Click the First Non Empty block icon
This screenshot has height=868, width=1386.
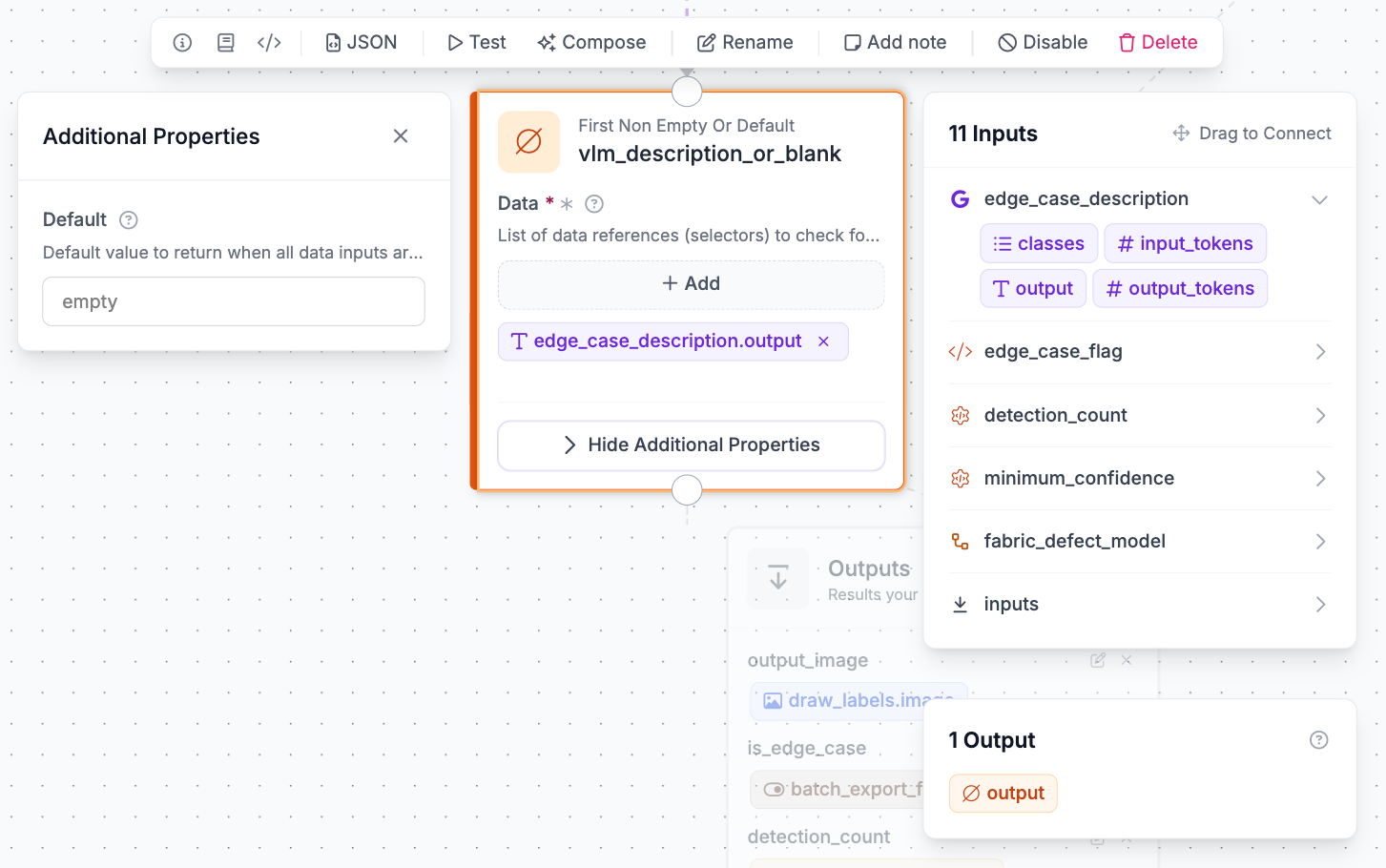(x=528, y=141)
